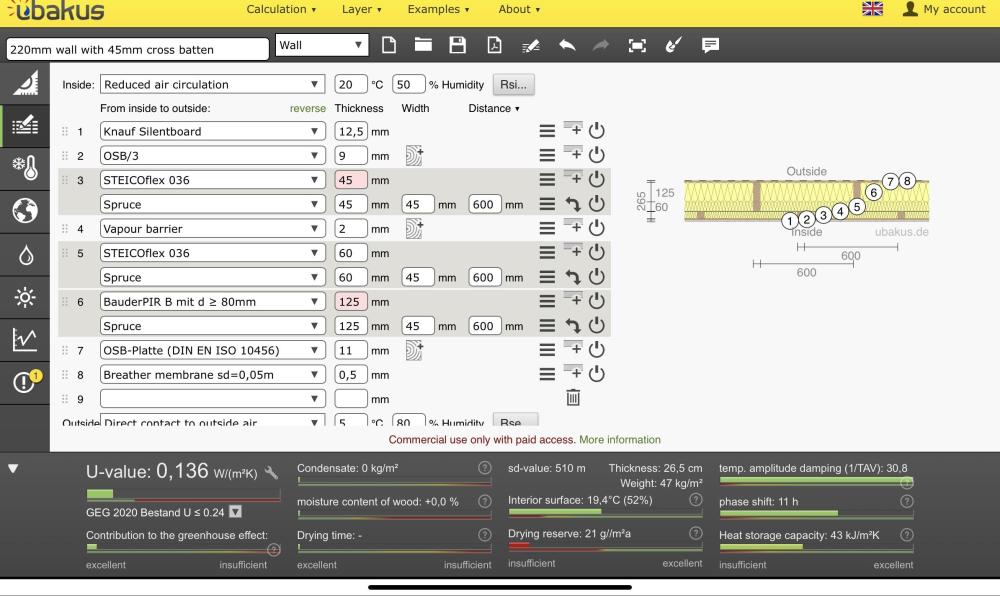The height and width of the screenshot is (596, 1000).
Task: Undo the last change
Action: coord(567,45)
